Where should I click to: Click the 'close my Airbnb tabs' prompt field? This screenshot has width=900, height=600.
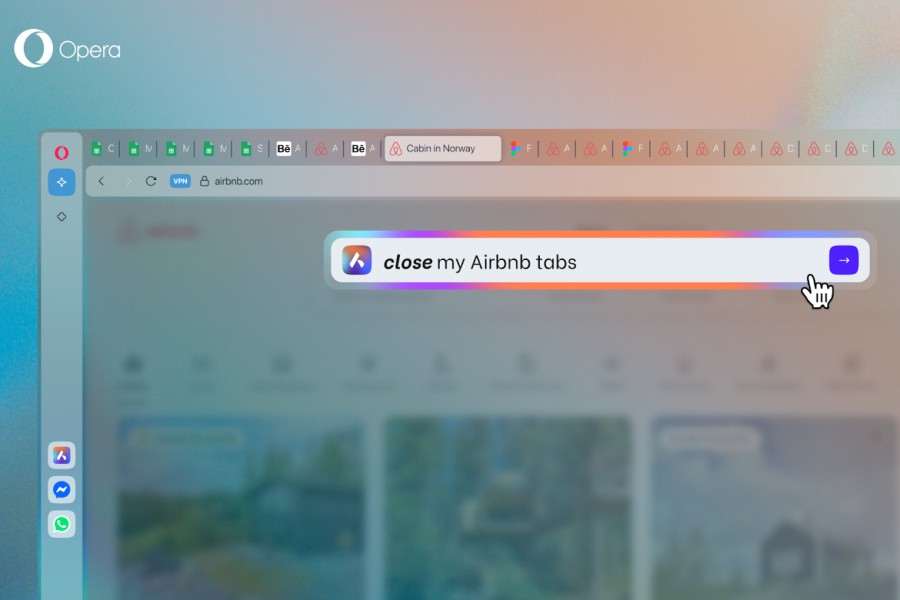pos(600,260)
